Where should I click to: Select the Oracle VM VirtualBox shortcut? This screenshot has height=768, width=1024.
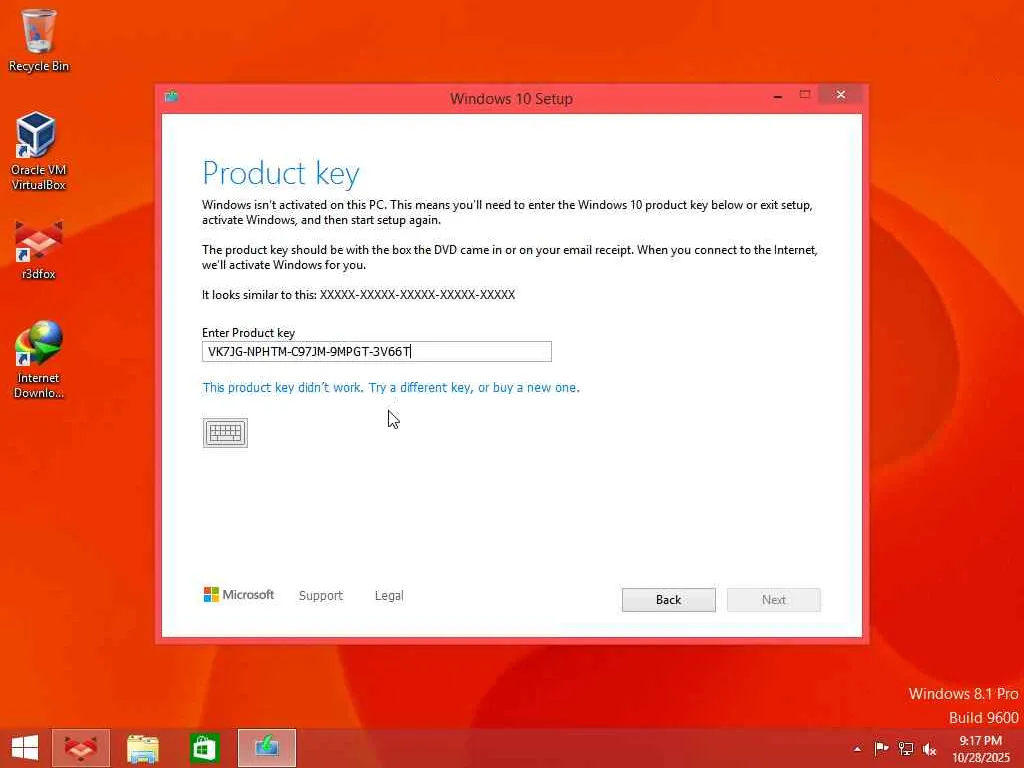click(x=39, y=152)
